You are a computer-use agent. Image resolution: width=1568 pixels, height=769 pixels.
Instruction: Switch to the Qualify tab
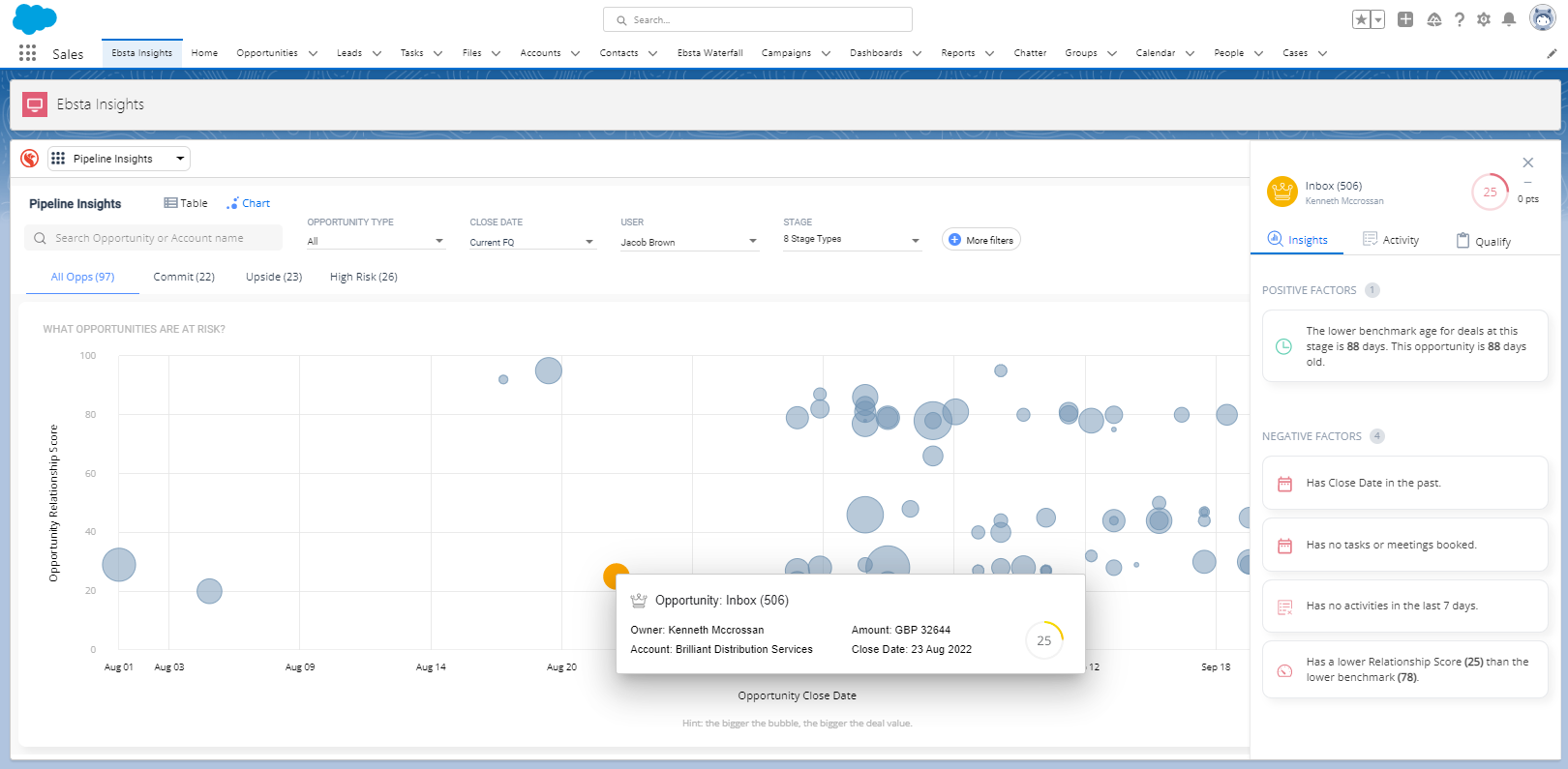point(1484,241)
